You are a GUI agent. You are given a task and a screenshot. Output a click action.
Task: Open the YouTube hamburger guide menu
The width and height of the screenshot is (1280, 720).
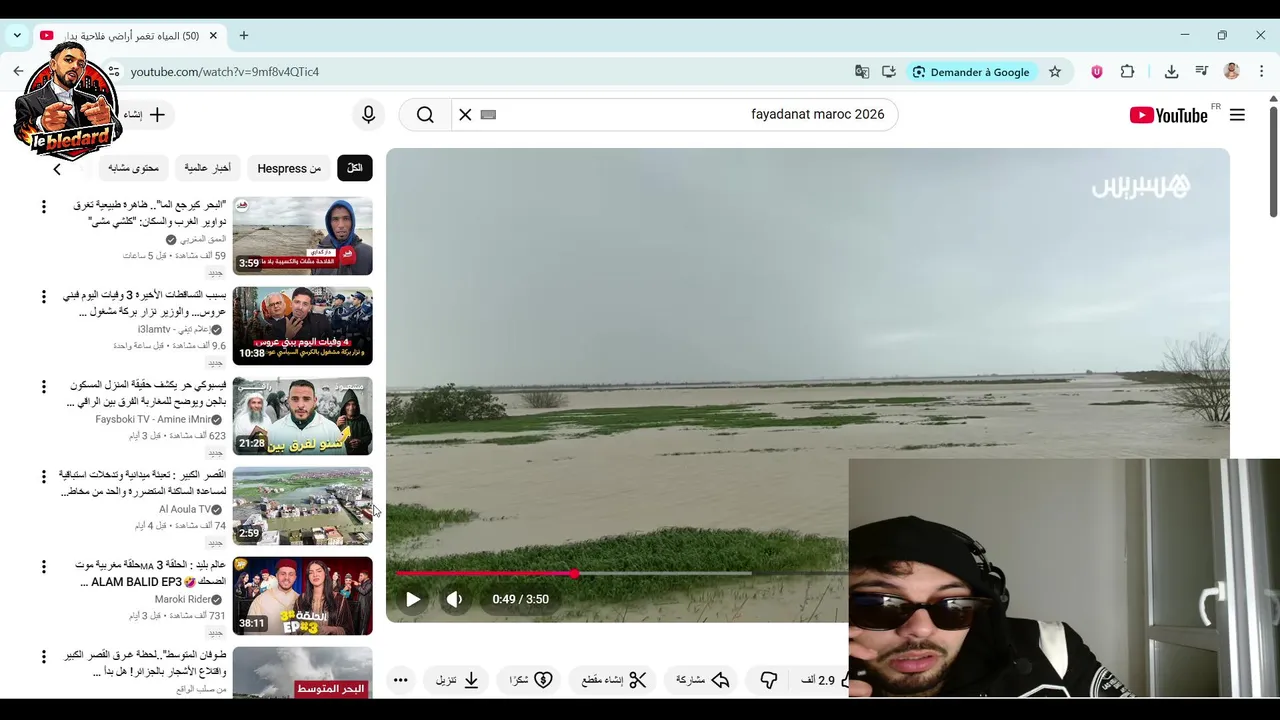pyautogui.click(x=1237, y=115)
